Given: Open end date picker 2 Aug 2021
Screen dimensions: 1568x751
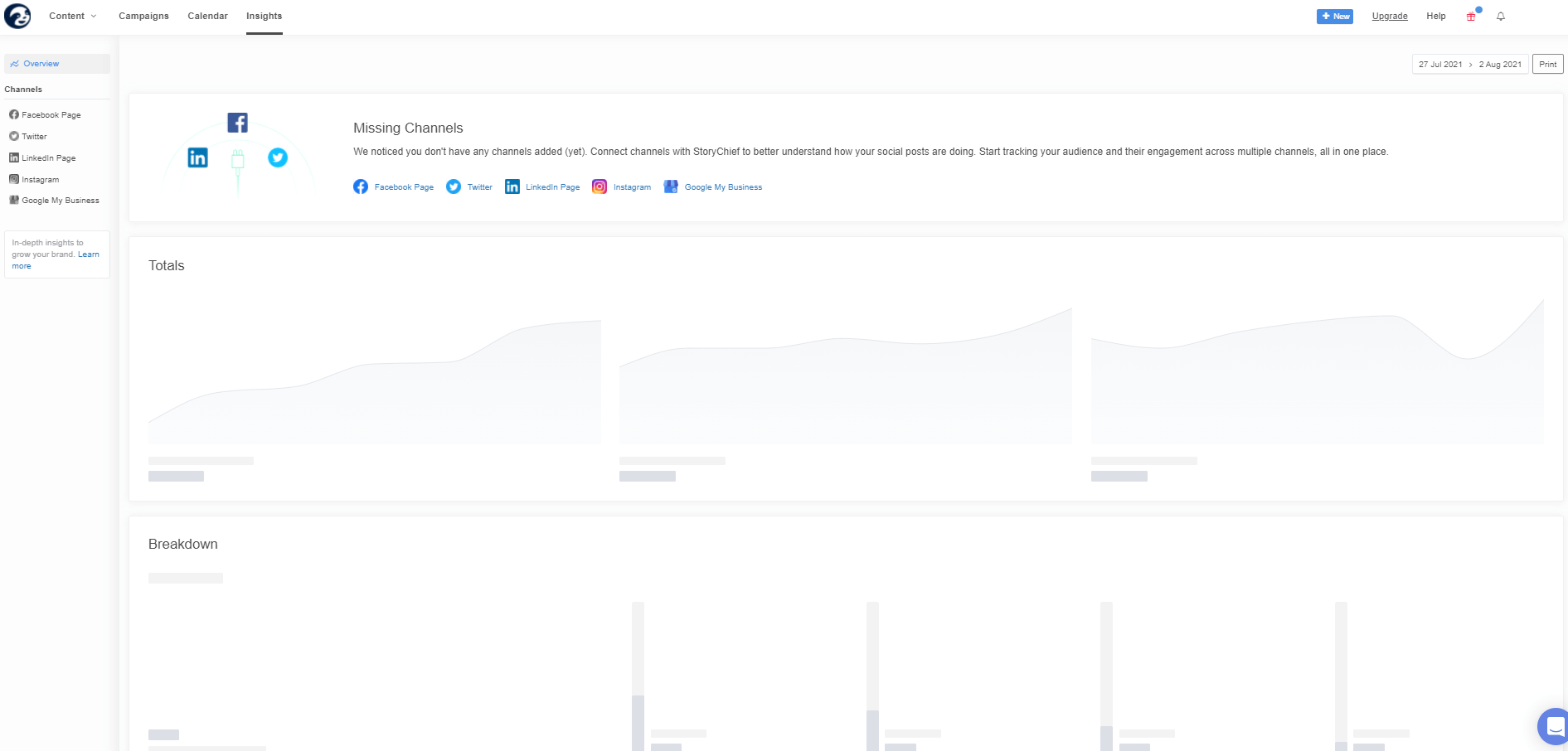Looking at the screenshot, I should 1500,65.
